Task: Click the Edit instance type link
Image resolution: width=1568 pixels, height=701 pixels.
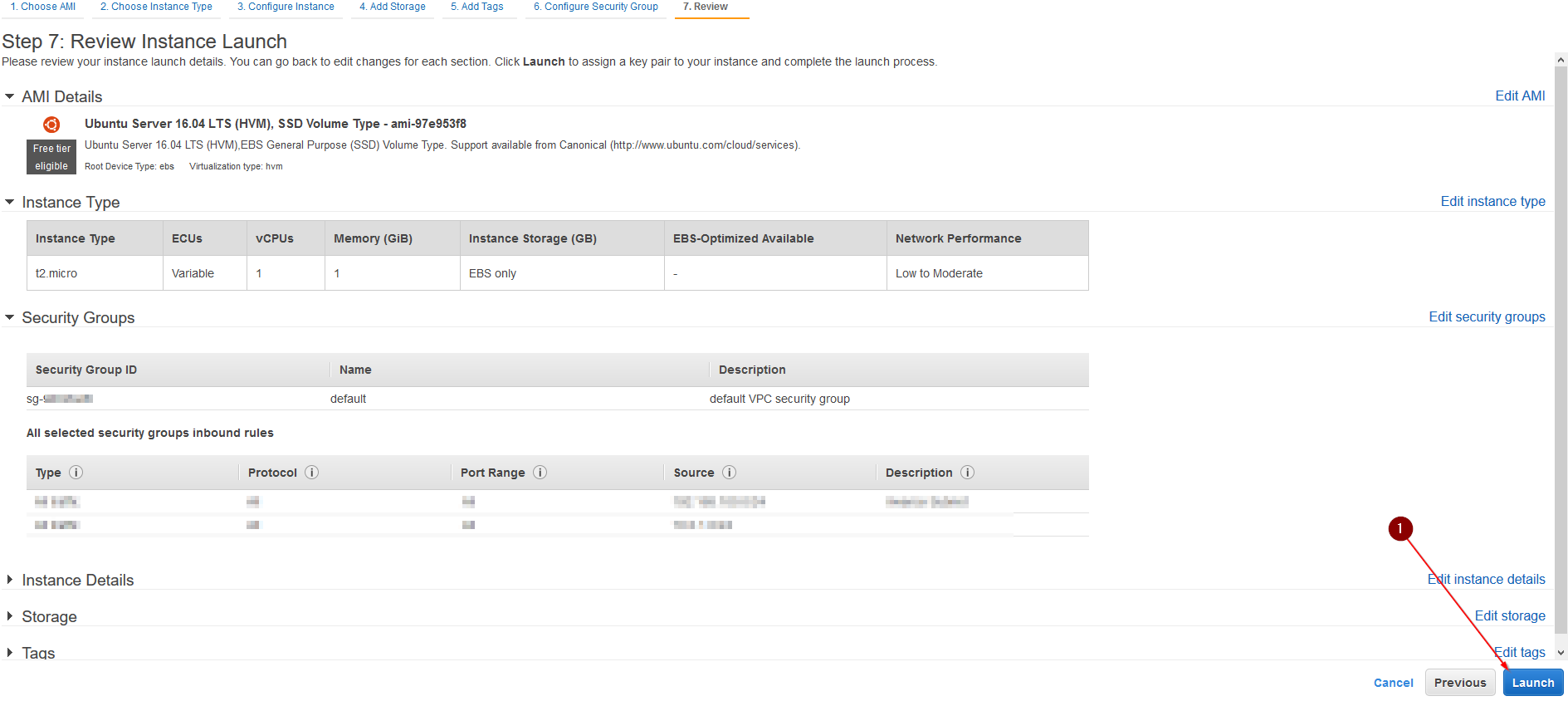Action: pos(1492,202)
